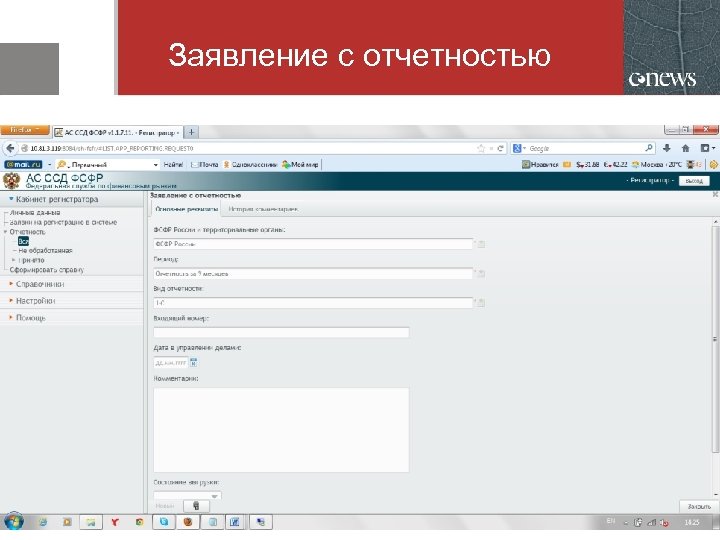
Task: Expand the Принято tree node
Action: point(13,260)
